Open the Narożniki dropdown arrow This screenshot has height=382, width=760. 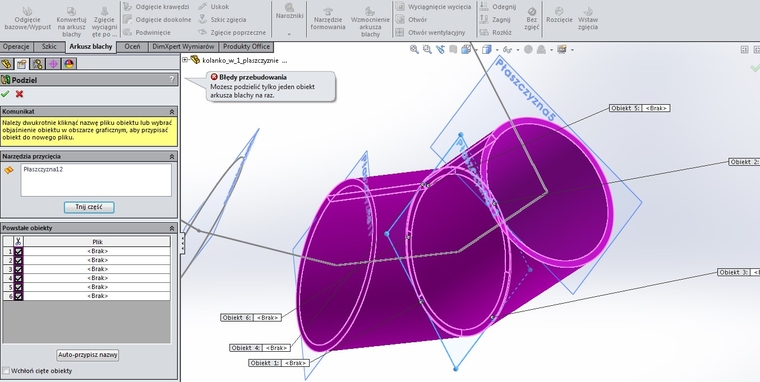289,34
